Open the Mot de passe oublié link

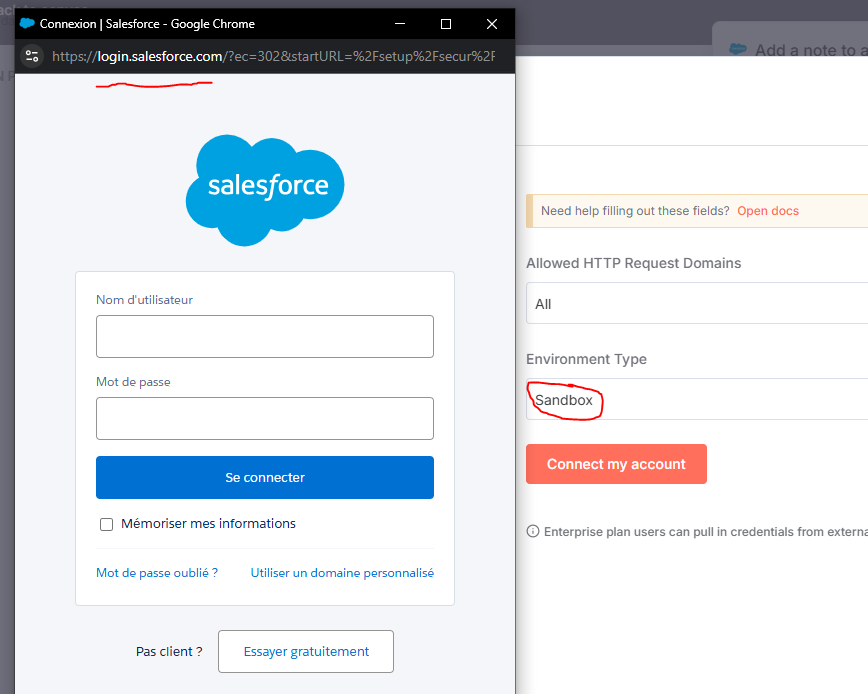[157, 573]
